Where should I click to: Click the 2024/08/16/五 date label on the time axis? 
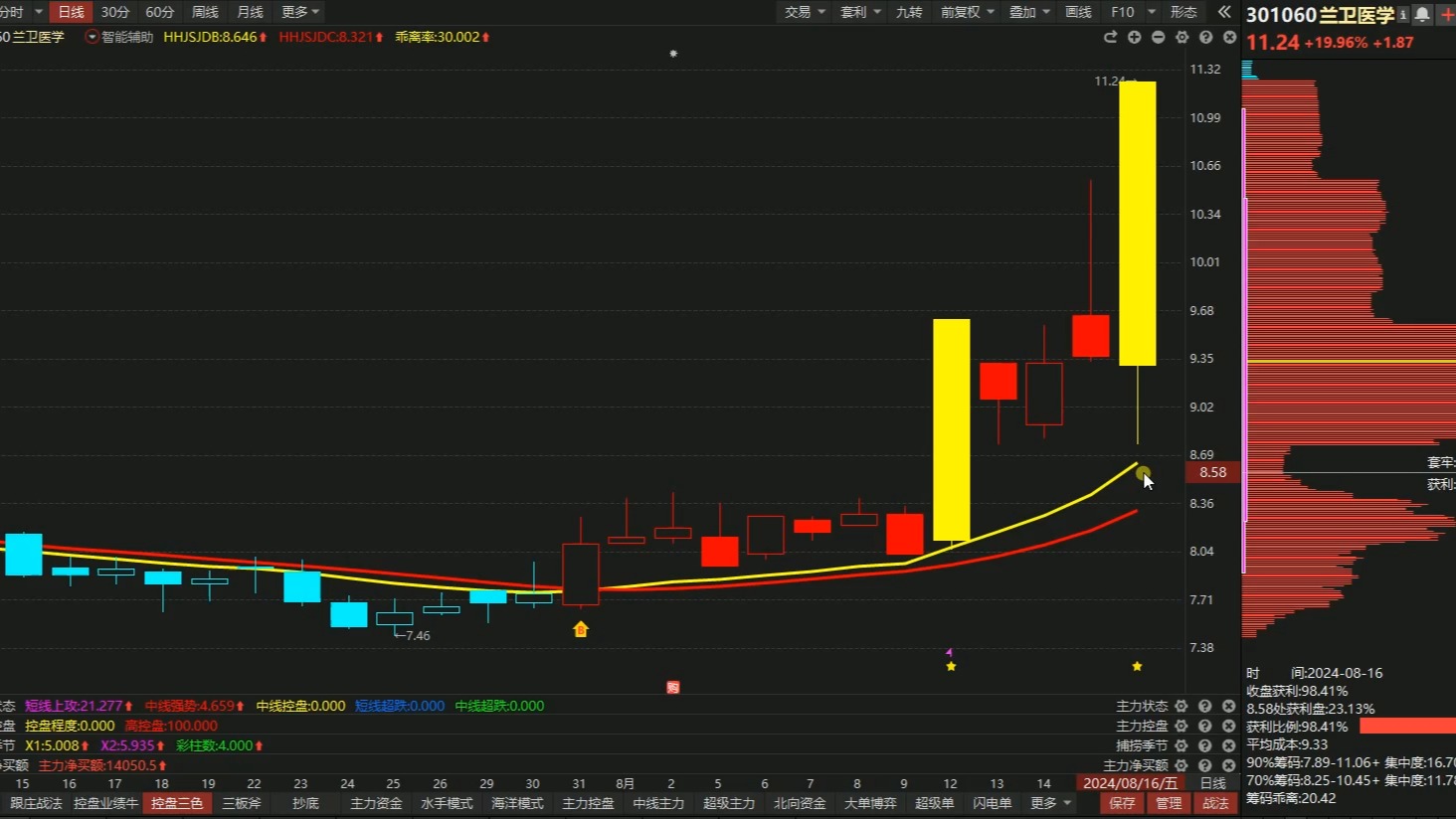pos(1130,783)
